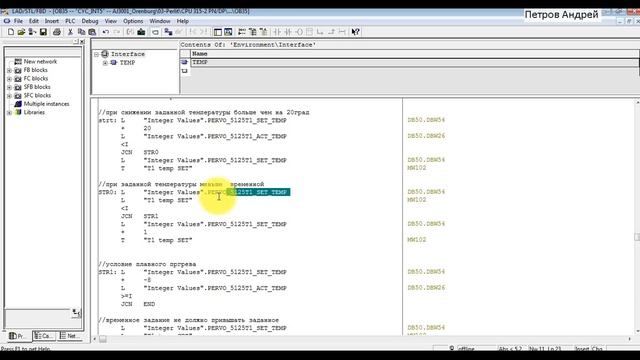640x360 pixels.
Task: Open the Insert menu
Action: [51, 21]
